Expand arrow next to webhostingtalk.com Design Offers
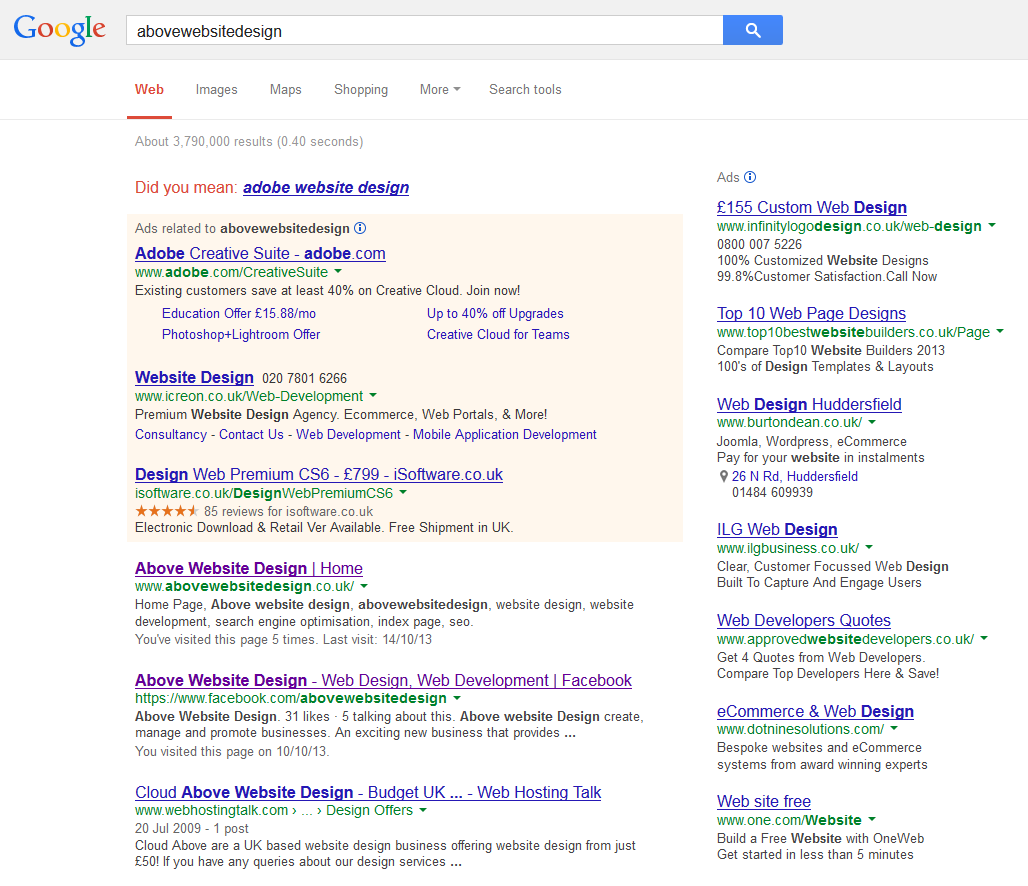 click(x=423, y=810)
